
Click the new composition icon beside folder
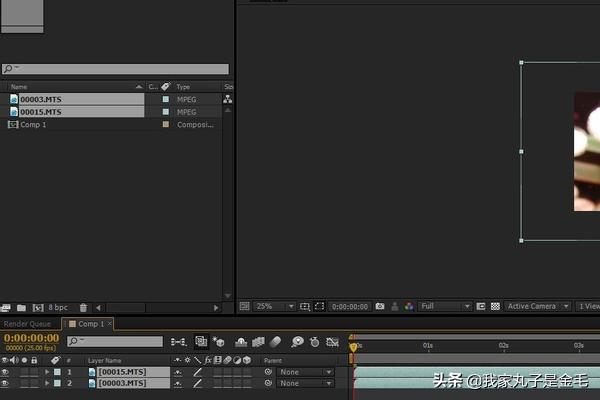pyautogui.click(x=38, y=307)
